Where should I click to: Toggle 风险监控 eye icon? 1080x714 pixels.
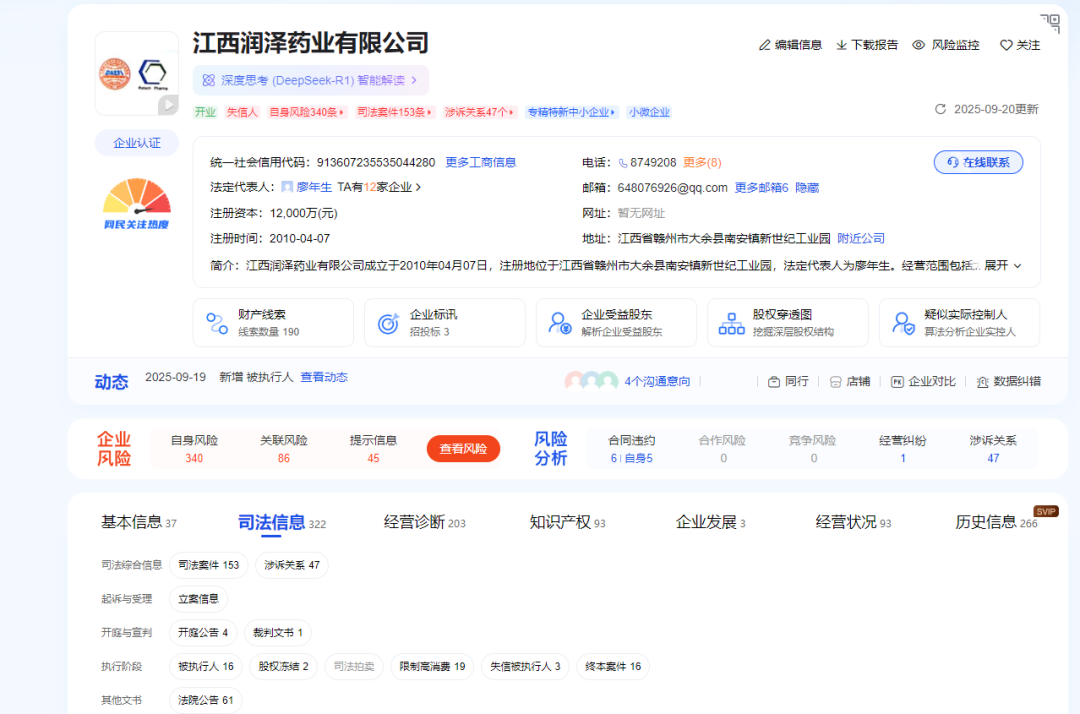919,45
